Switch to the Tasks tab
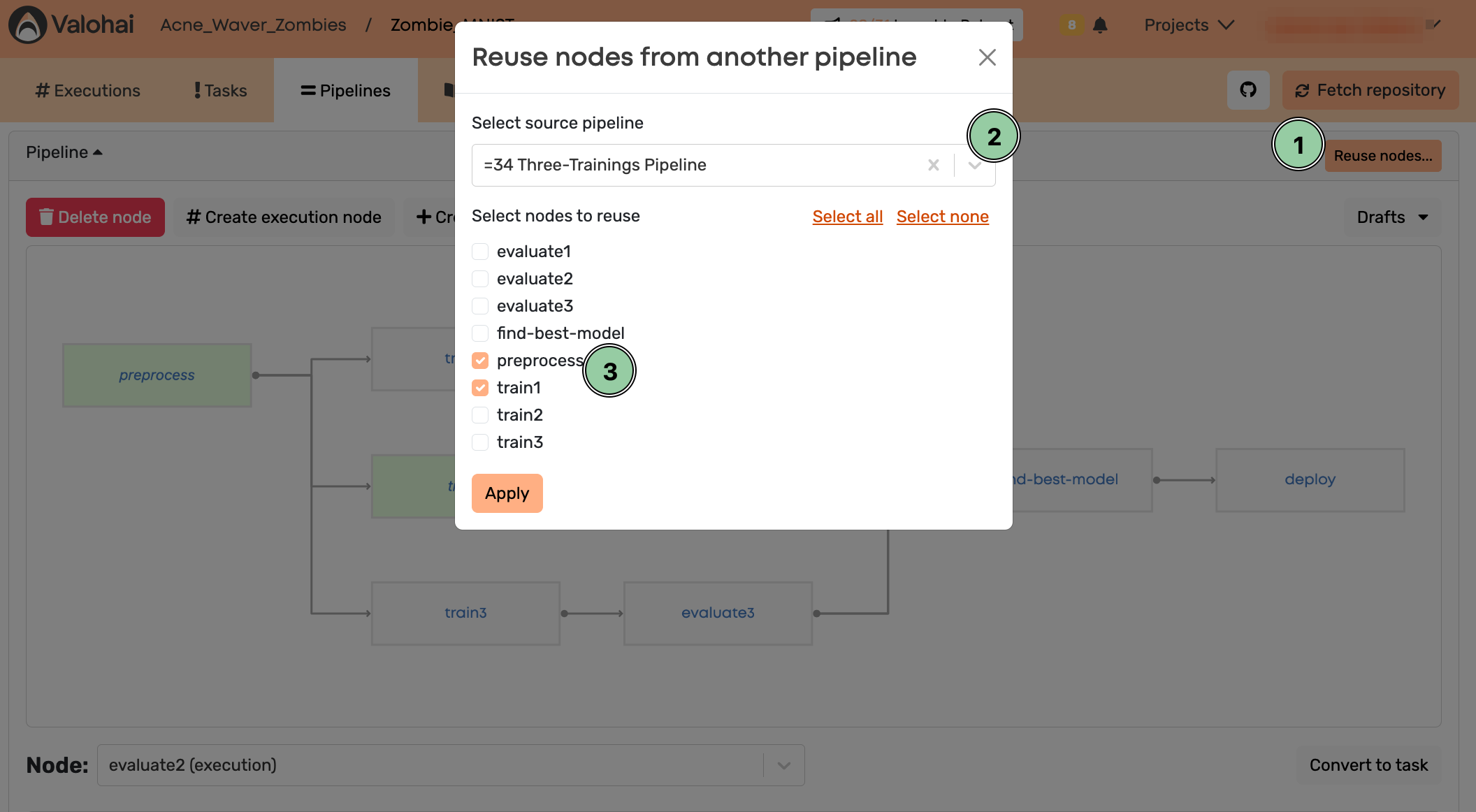Image resolution: width=1476 pixels, height=812 pixels. [x=221, y=91]
